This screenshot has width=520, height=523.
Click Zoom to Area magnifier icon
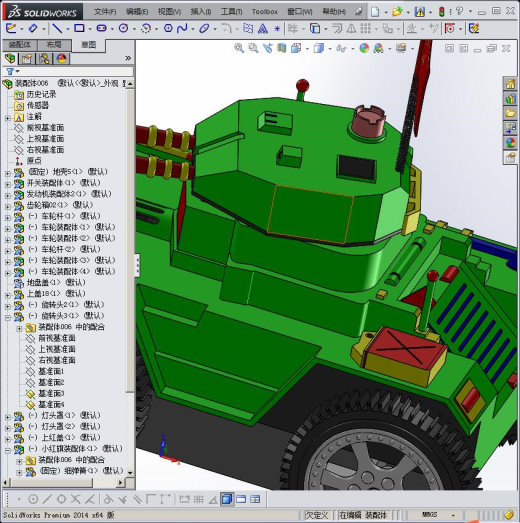(x=253, y=48)
